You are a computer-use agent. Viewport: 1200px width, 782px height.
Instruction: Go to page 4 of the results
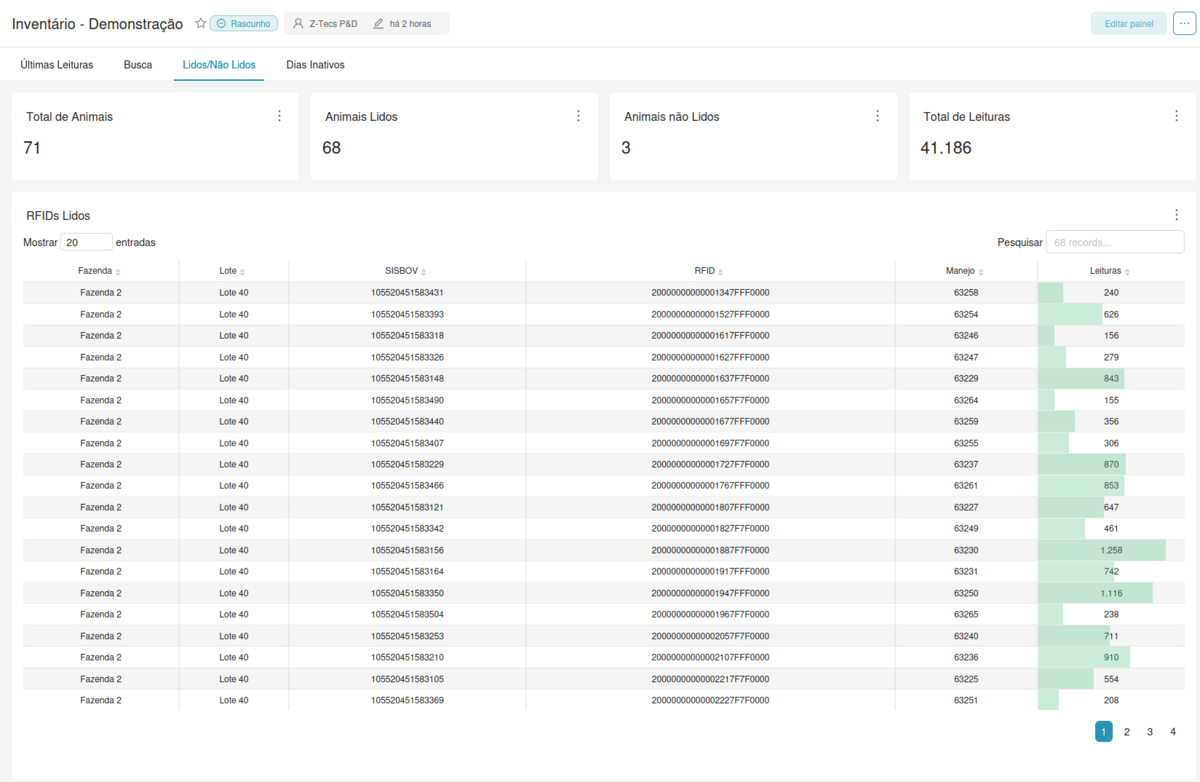click(x=1172, y=731)
